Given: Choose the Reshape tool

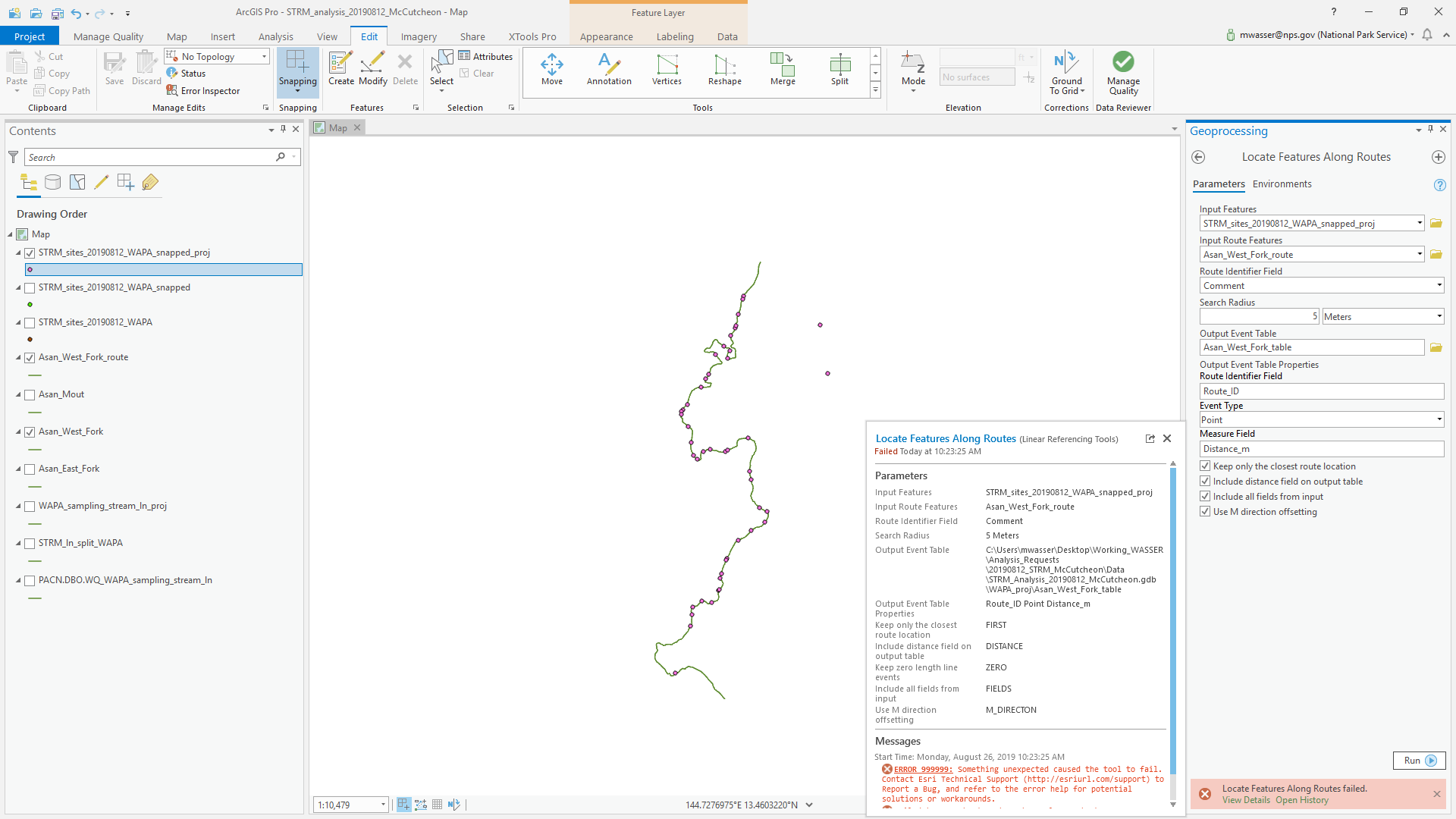Looking at the screenshot, I should (725, 69).
